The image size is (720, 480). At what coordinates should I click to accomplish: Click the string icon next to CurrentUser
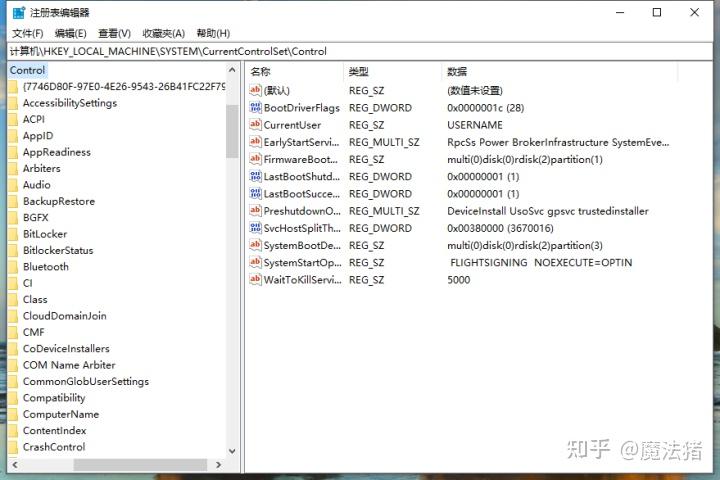(255, 124)
